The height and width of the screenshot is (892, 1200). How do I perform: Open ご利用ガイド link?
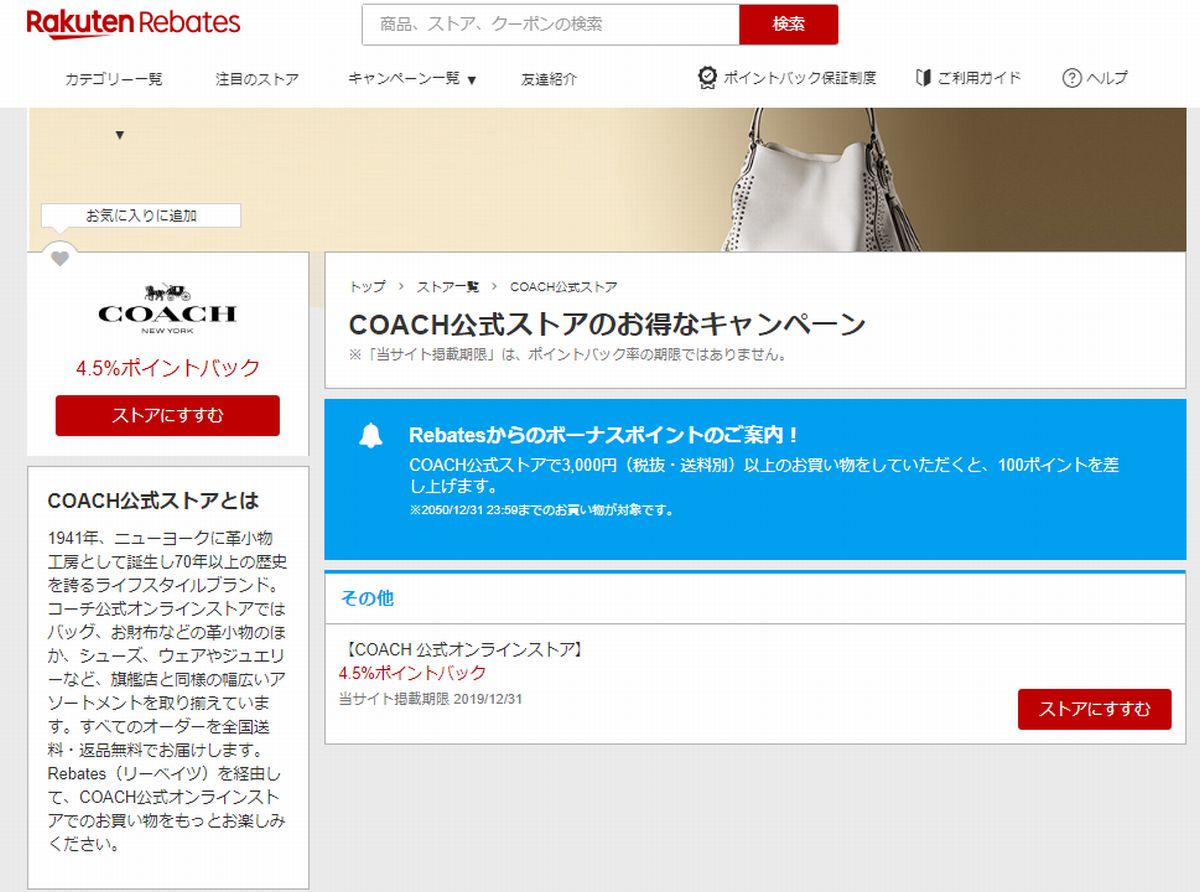click(x=979, y=78)
